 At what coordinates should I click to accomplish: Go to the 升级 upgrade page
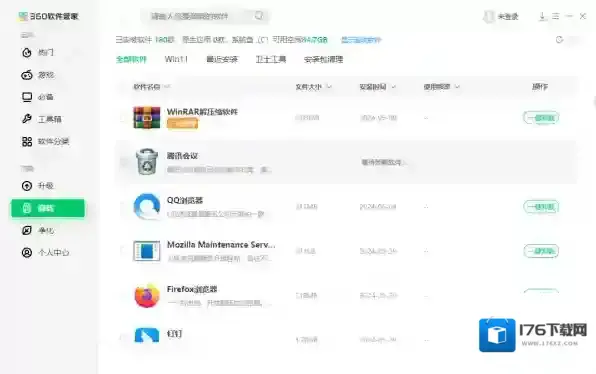(37, 185)
